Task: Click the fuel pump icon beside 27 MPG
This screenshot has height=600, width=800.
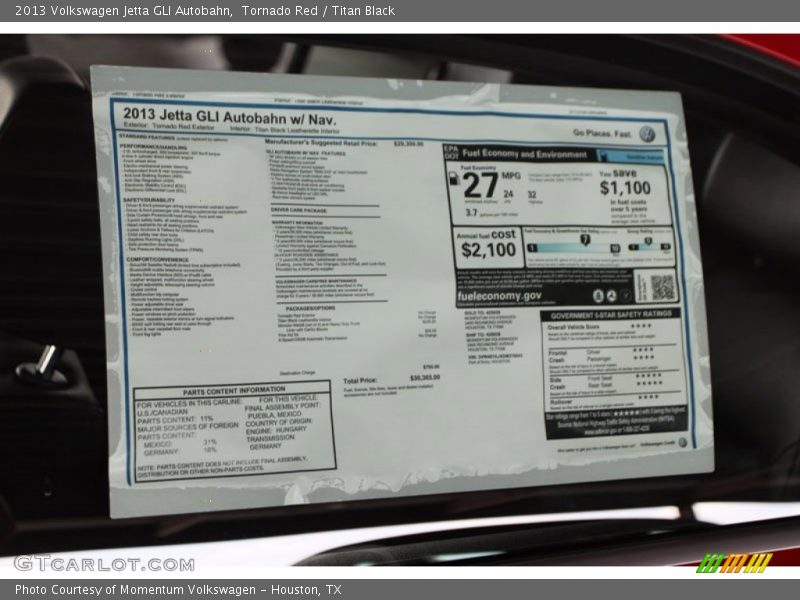Action: 453,179
